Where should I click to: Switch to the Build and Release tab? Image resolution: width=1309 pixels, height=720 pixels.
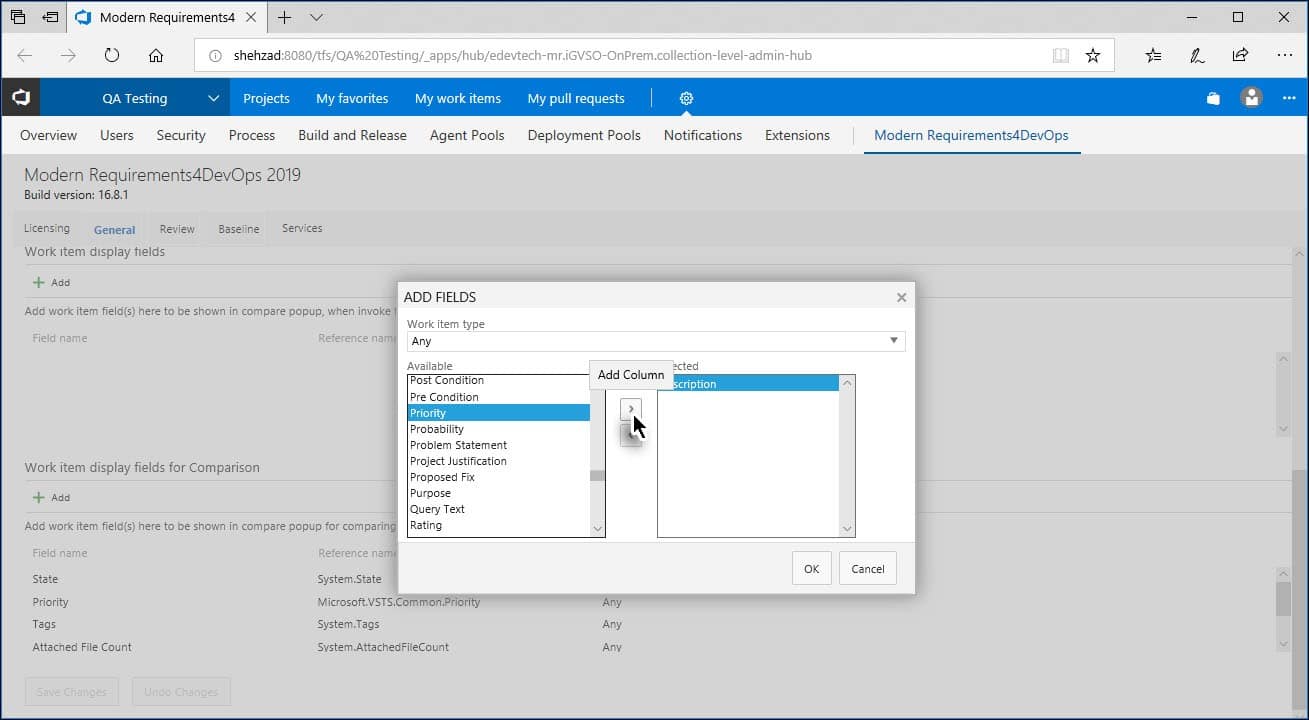pos(352,135)
